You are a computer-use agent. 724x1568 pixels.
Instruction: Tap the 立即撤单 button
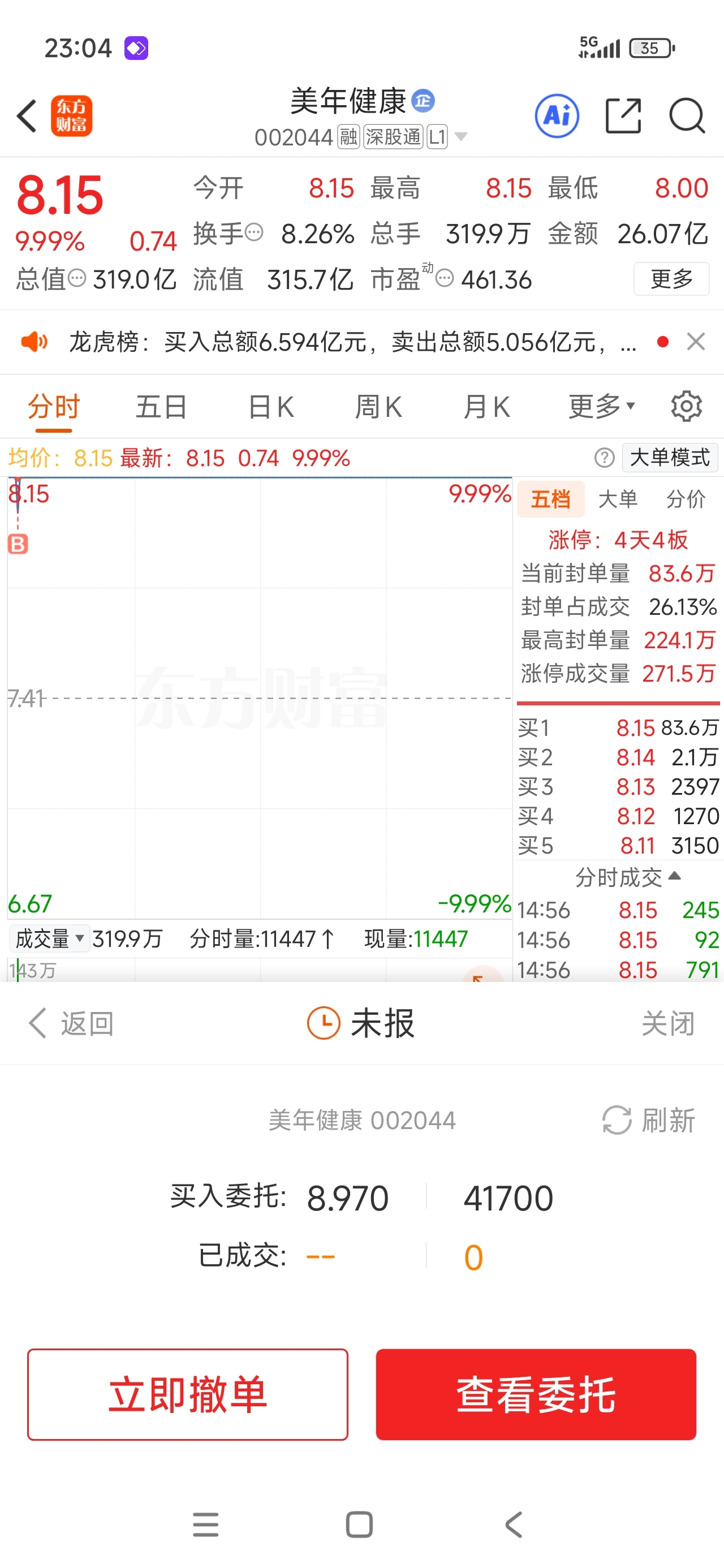tap(188, 1394)
